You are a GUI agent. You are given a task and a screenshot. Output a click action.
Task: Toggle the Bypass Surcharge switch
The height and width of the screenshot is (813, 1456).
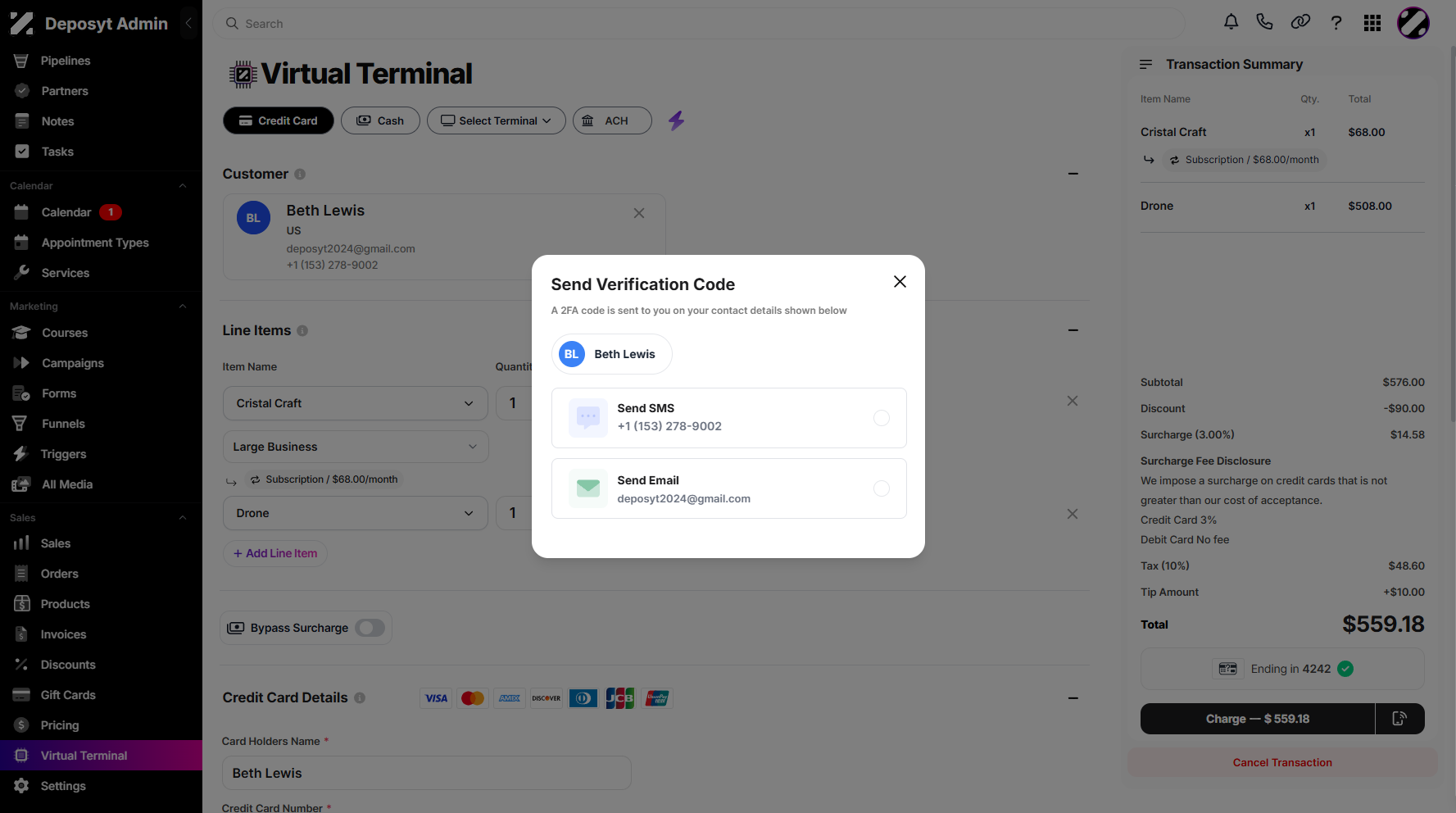[x=370, y=628]
